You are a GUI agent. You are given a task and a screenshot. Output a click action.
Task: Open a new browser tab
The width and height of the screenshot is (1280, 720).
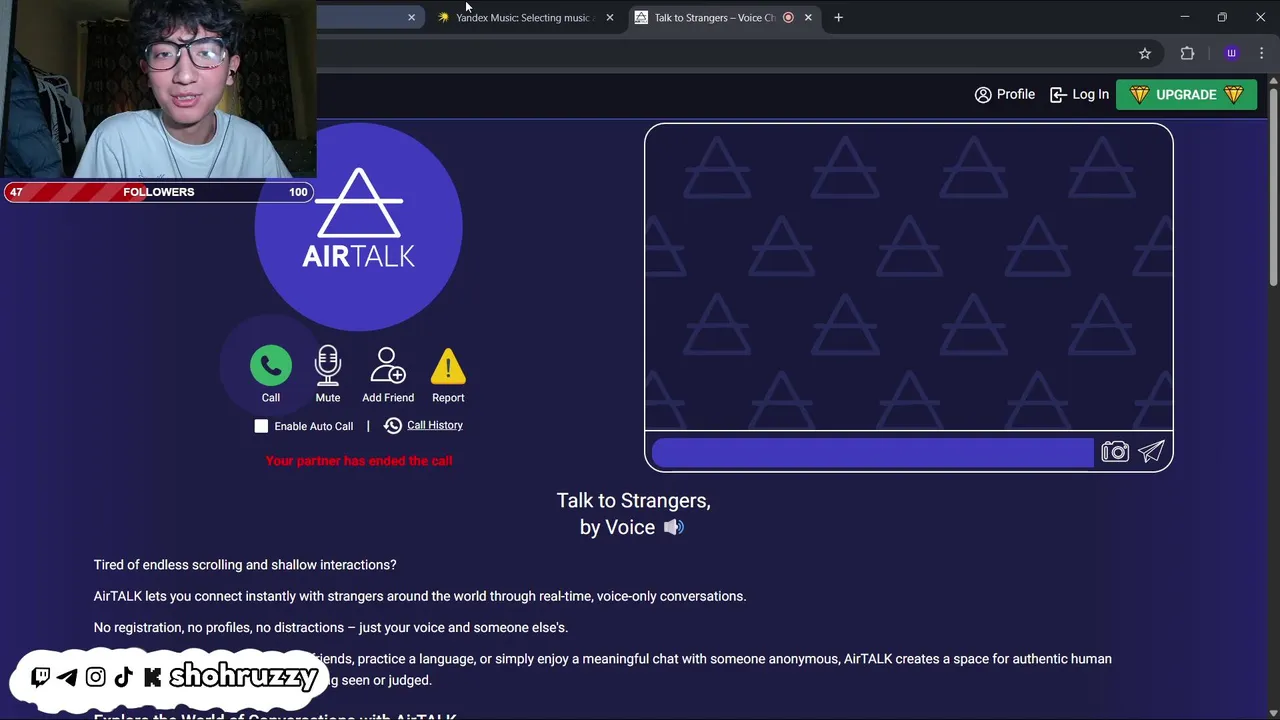(x=838, y=17)
